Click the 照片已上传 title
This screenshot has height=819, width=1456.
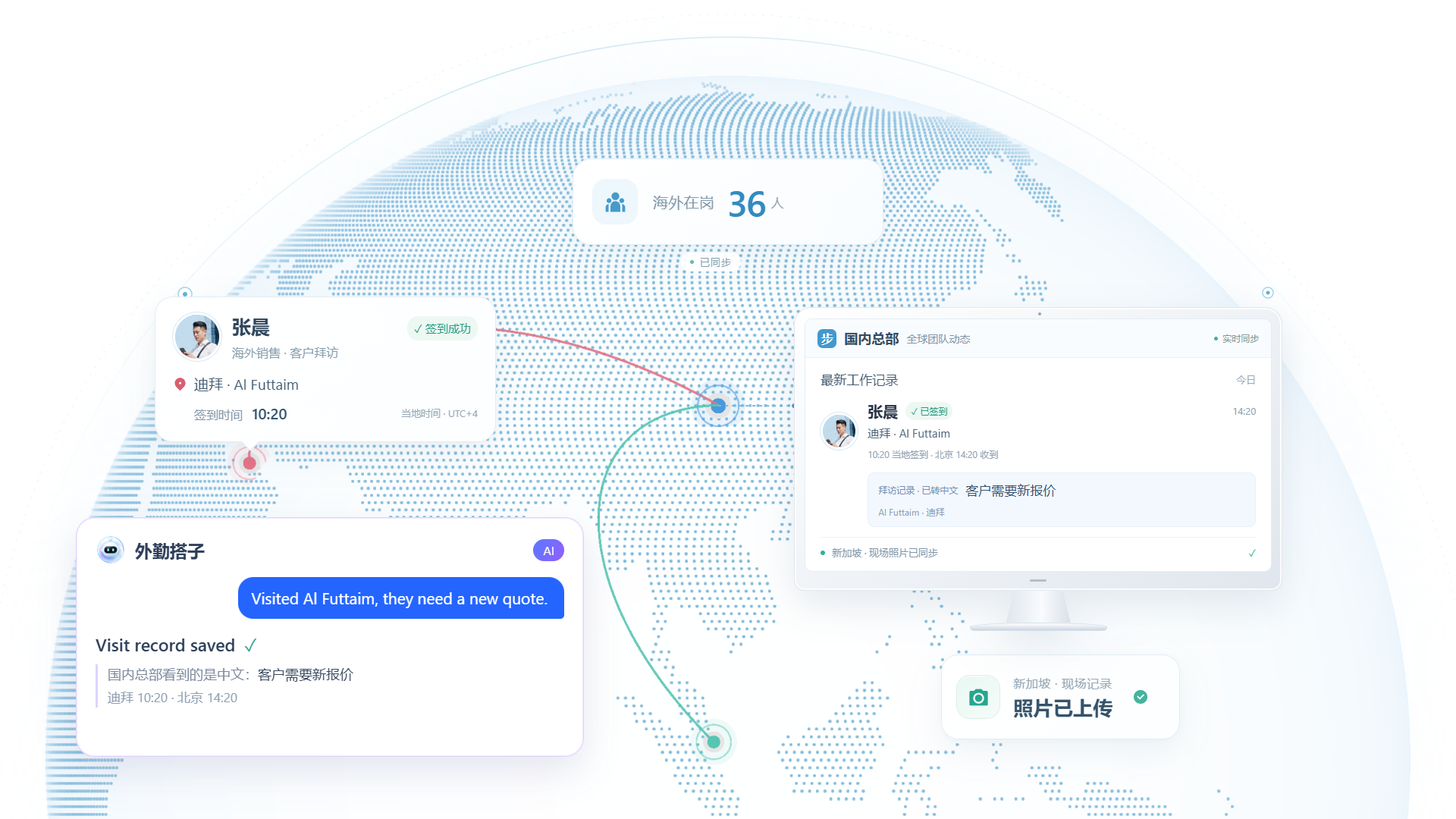(1062, 708)
